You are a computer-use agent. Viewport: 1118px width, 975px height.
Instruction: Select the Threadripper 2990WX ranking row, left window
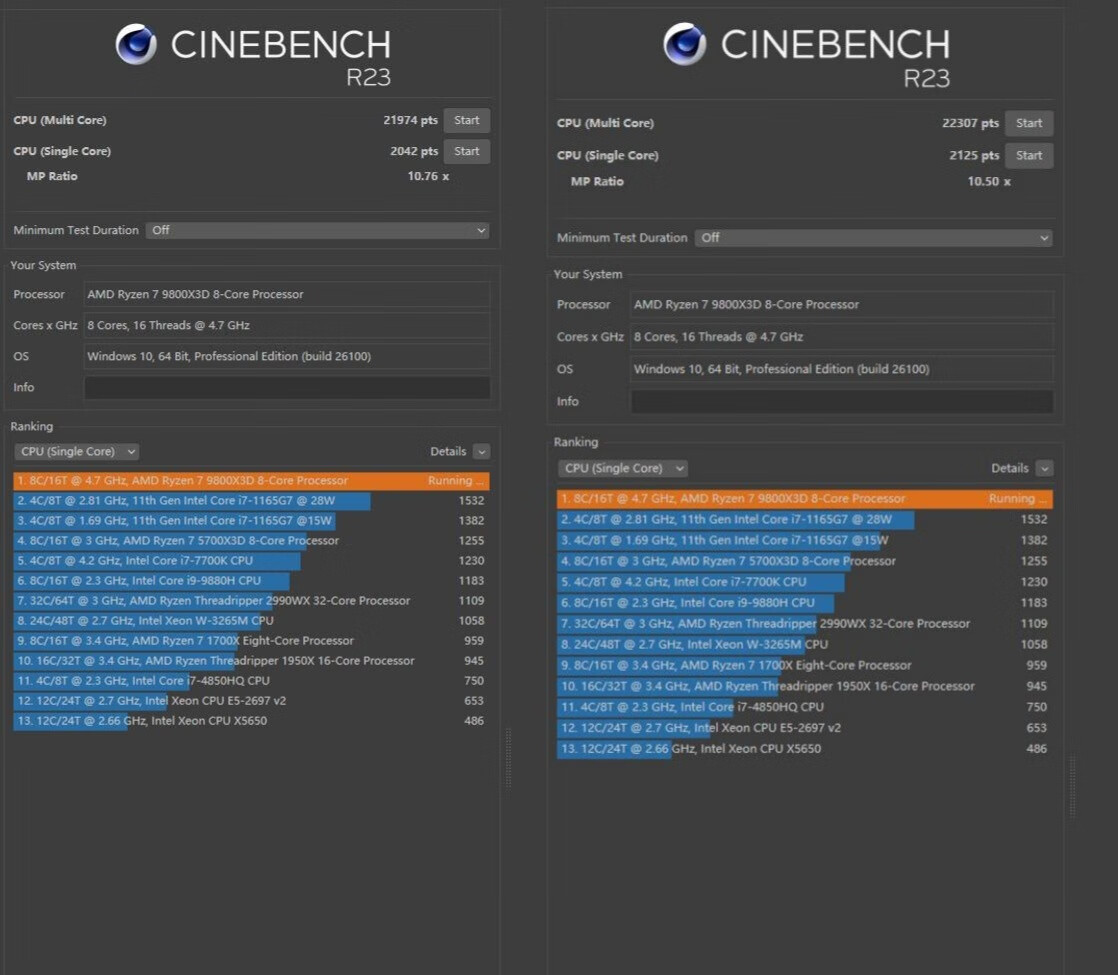pyautogui.click(x=251, y=601)
